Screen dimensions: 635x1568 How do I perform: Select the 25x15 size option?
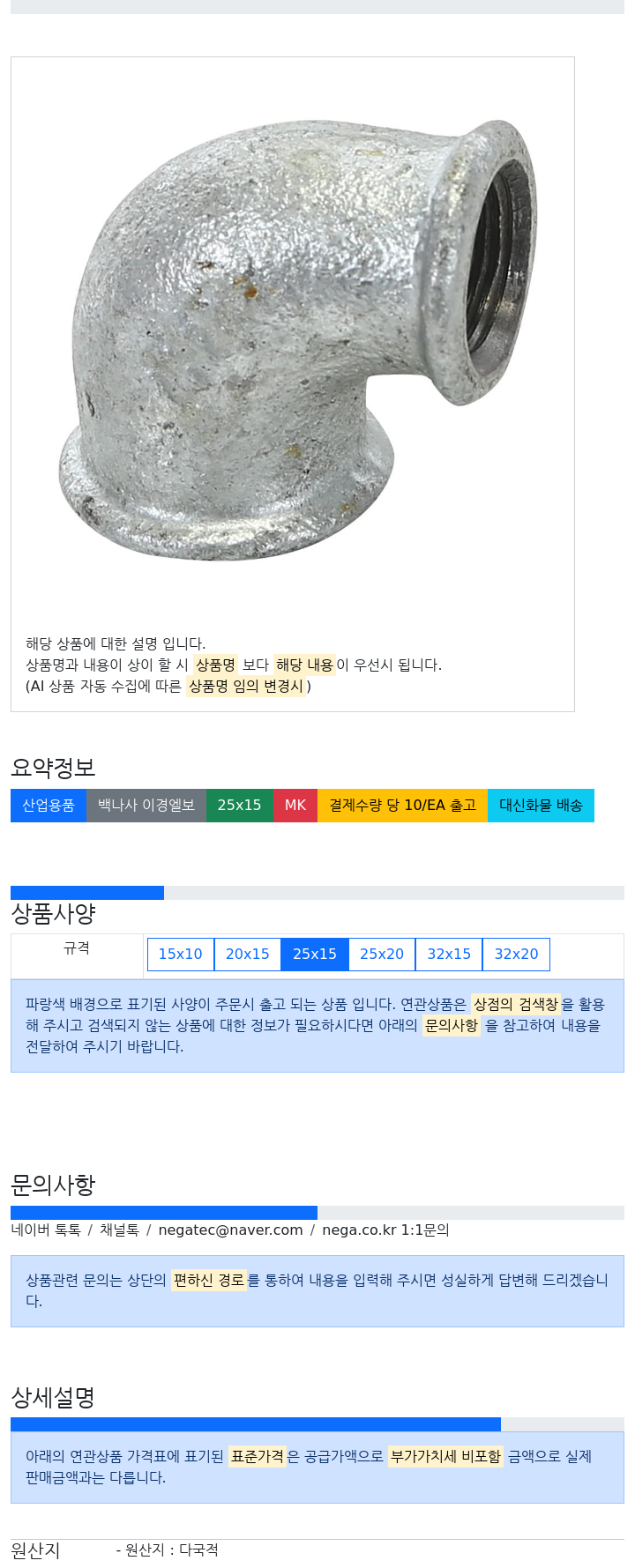point(315,955)
